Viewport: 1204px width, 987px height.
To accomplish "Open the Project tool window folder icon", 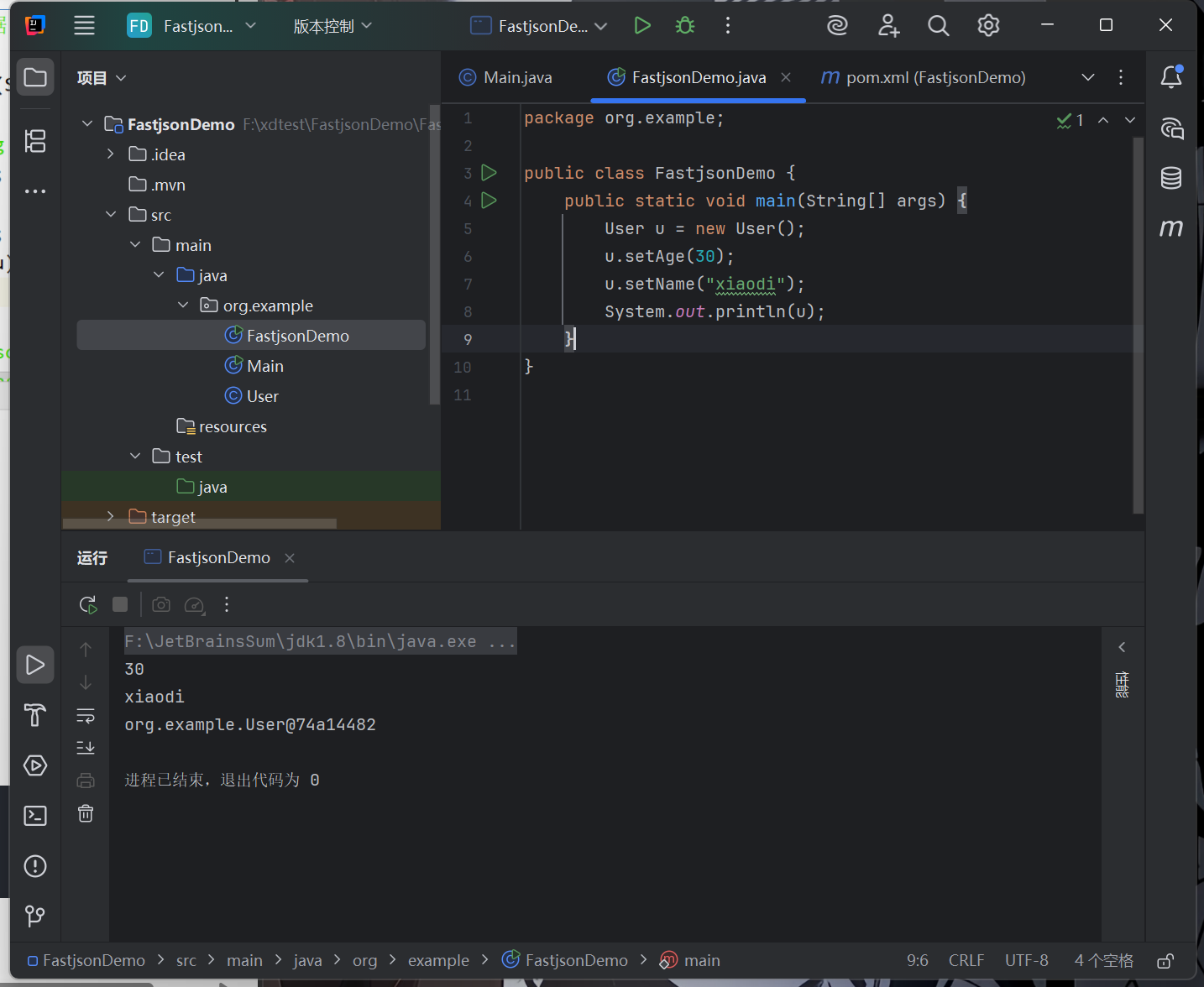I will click(35, 77).
